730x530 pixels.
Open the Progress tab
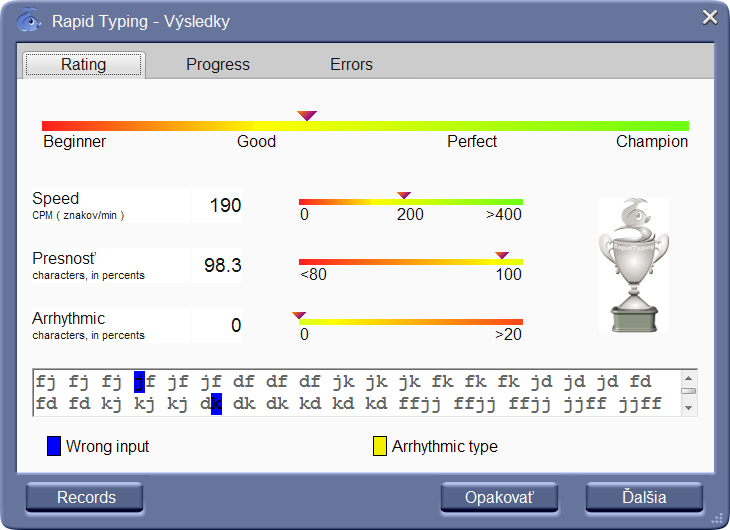tap(218, 64)
